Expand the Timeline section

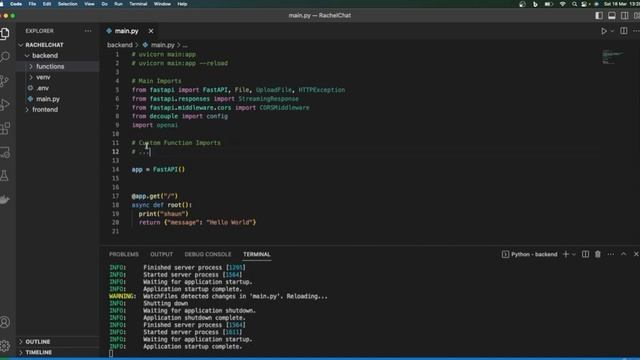pos(38,352)
